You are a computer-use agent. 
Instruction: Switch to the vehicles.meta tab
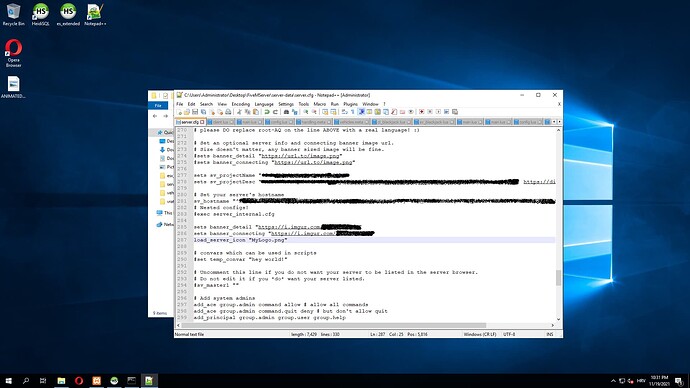pyautogui.click(x=351, y=122)
